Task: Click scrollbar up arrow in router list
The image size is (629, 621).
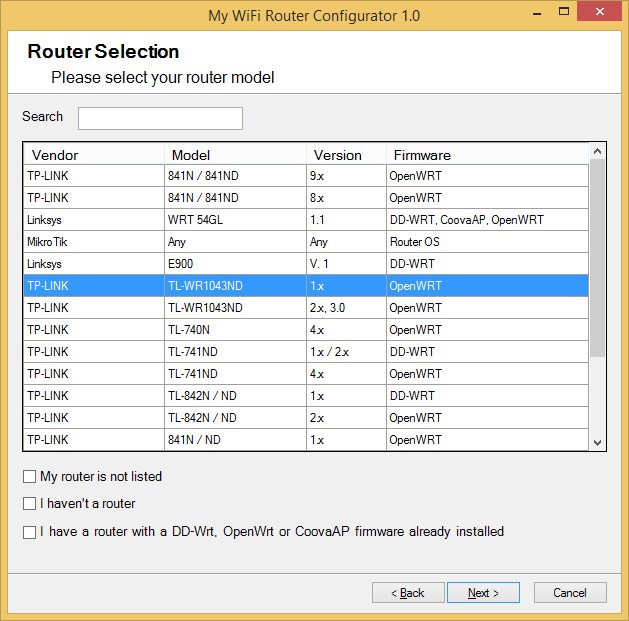Action: click(597, 151)
